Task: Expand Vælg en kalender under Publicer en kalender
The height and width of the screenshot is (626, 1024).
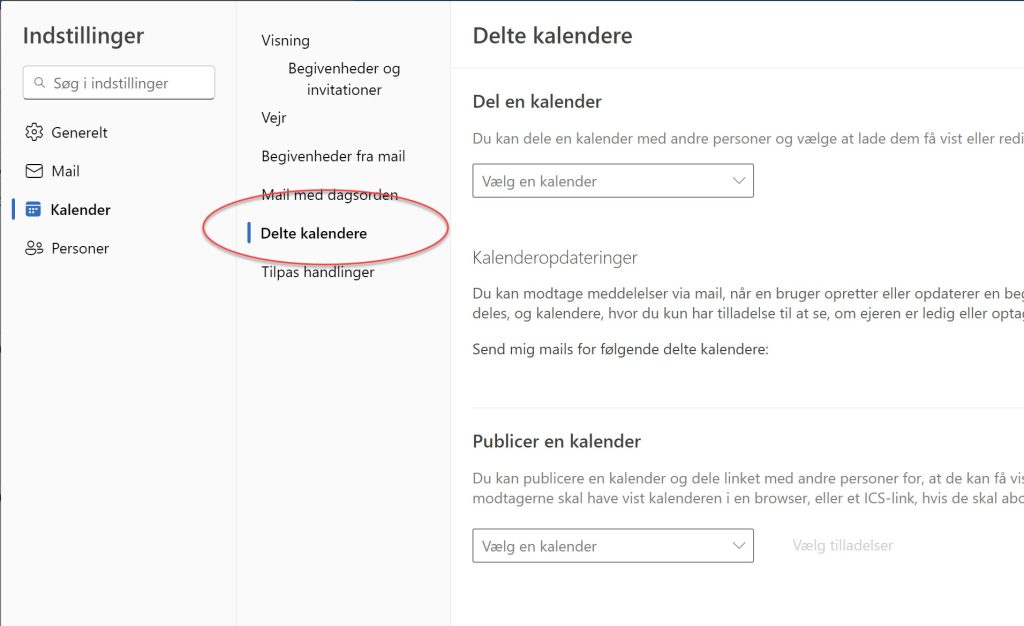Action: pos(613,546)
